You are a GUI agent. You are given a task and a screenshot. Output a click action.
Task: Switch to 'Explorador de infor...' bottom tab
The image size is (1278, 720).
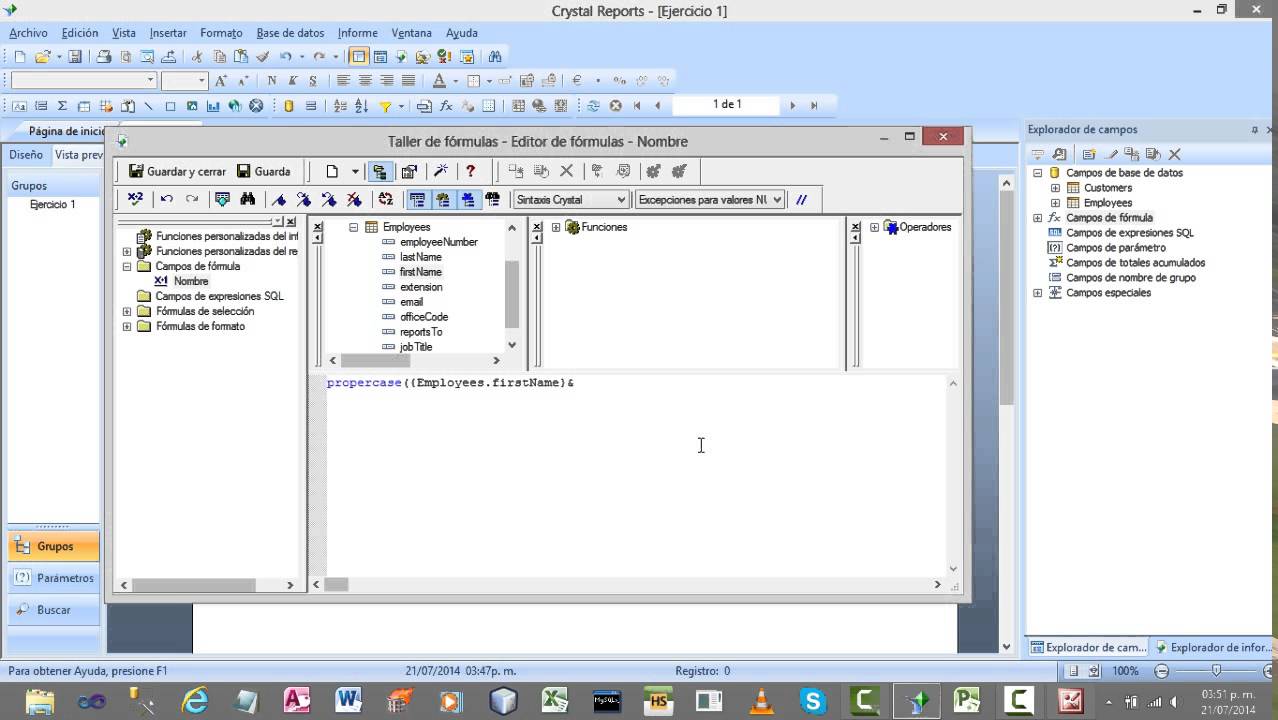click(1212, 648)
